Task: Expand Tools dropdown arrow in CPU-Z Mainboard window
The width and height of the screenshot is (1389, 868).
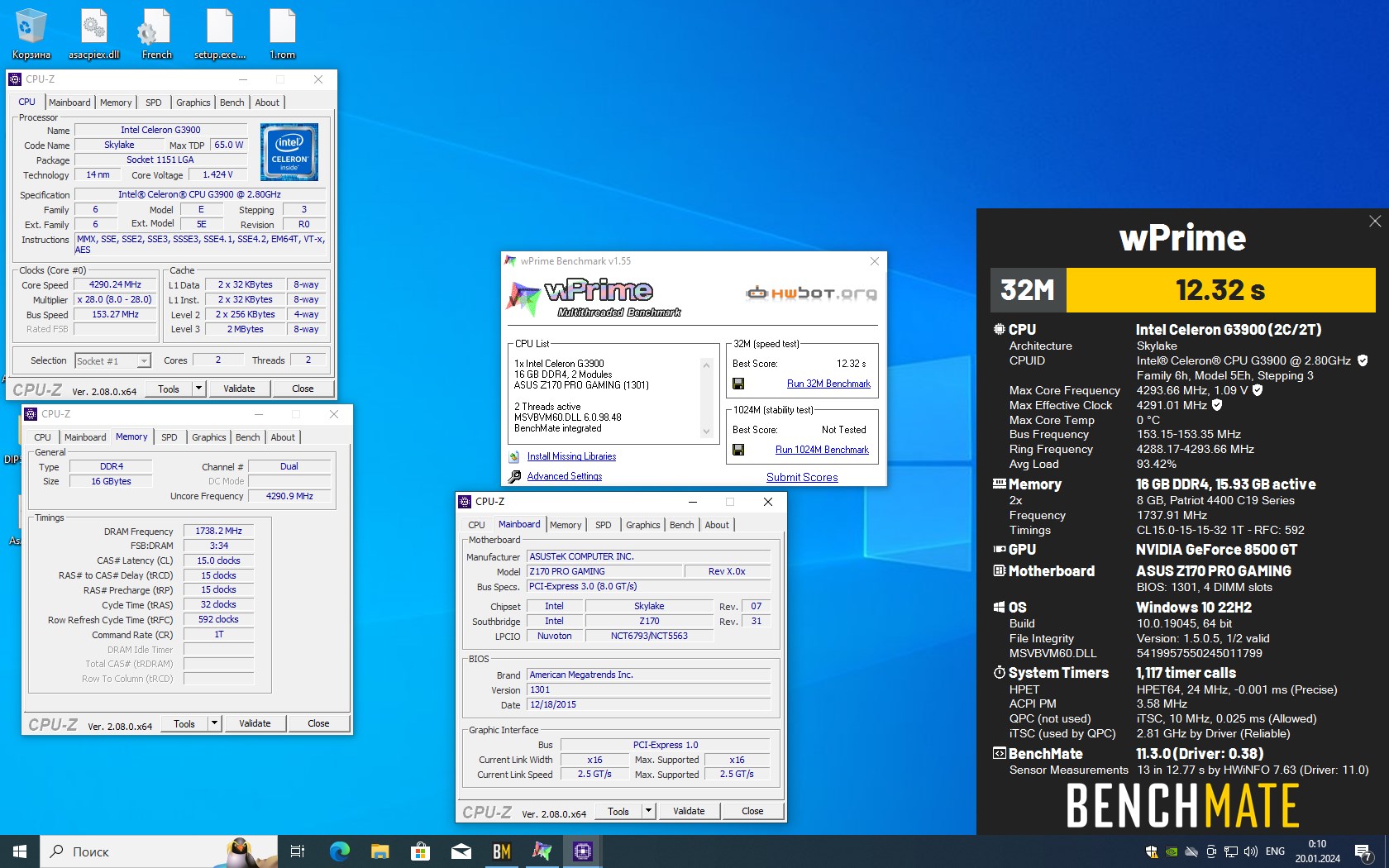Action: (648, 811)
